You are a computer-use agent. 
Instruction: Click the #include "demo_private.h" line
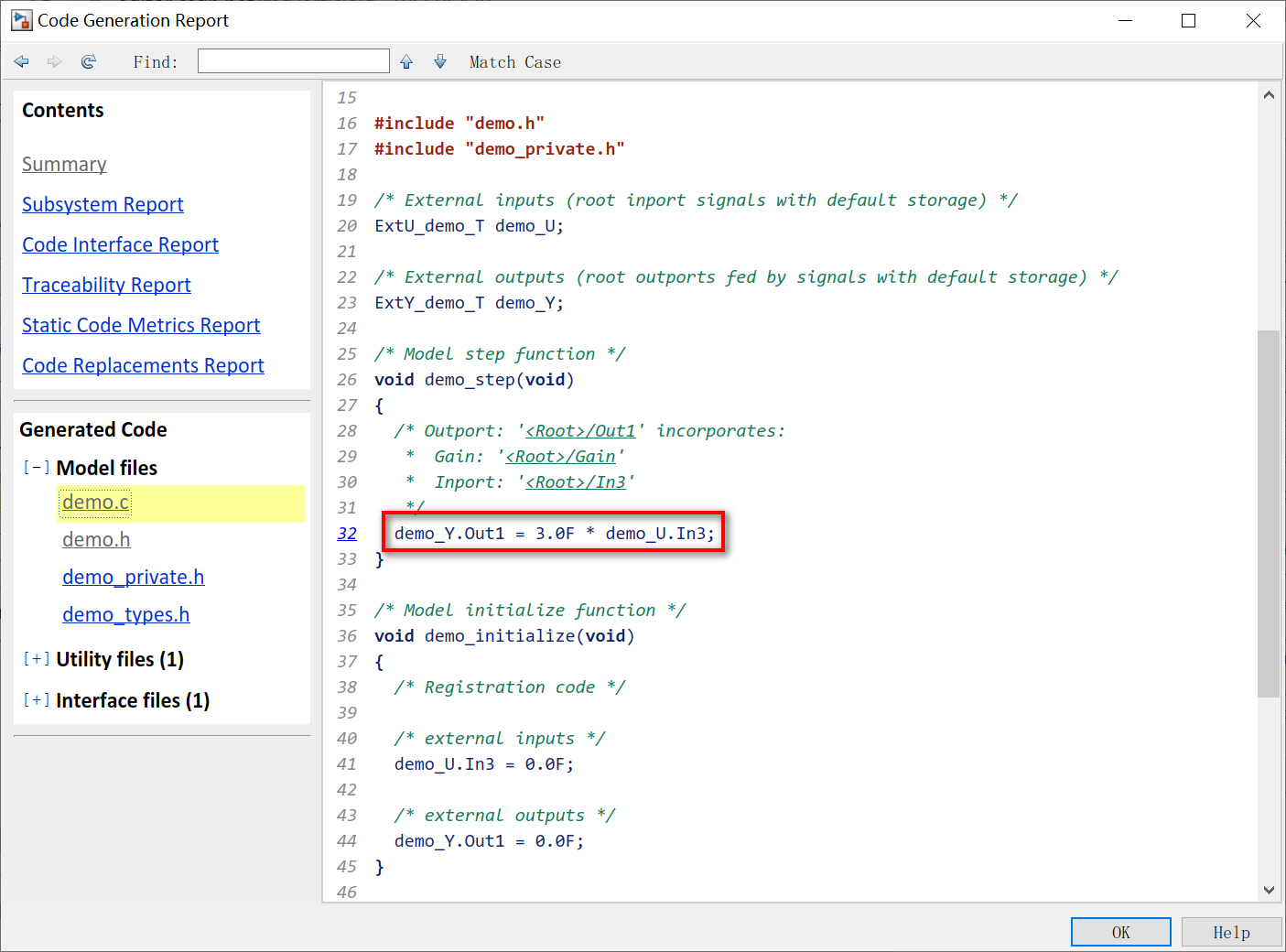click(x=500, y=148)
